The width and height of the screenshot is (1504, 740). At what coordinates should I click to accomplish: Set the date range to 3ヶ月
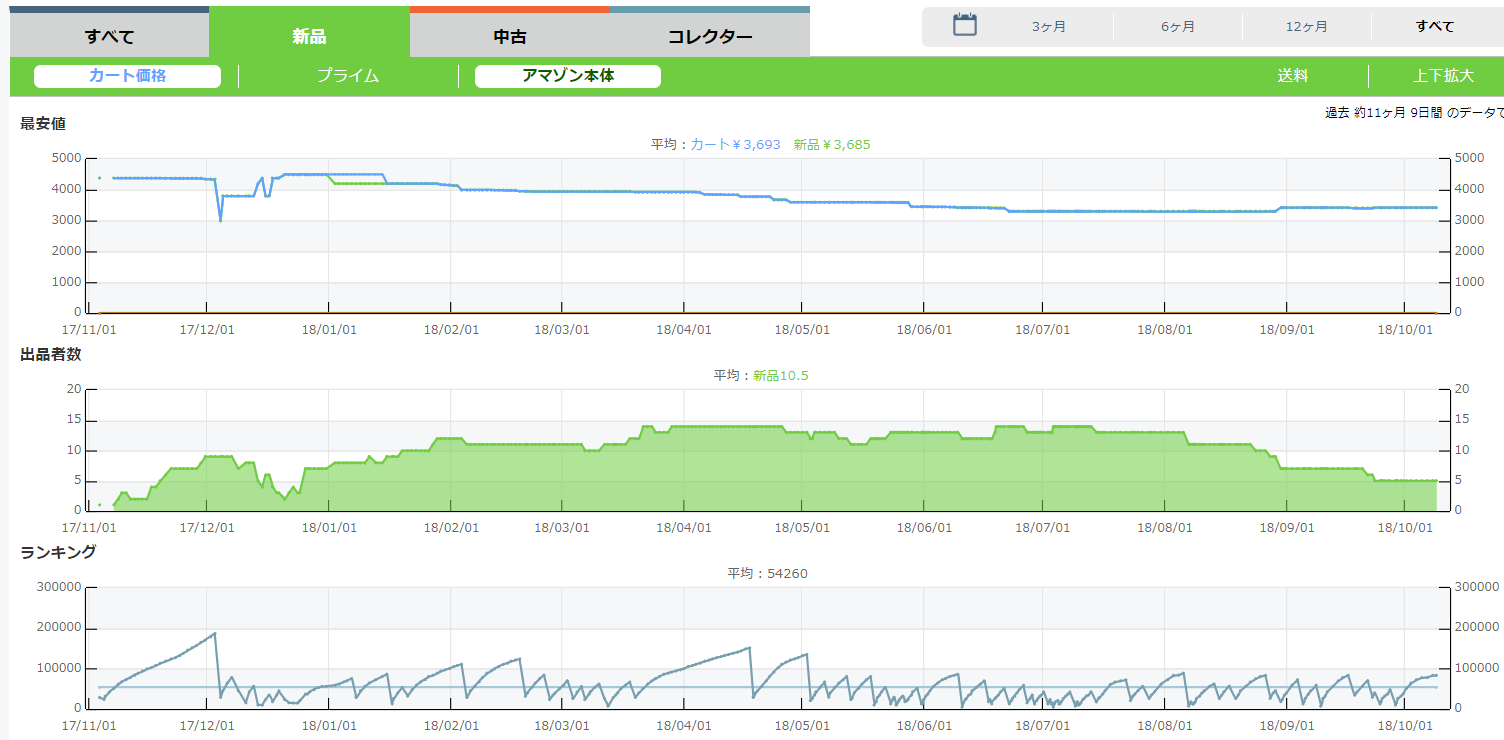[x=1049, y=27]
